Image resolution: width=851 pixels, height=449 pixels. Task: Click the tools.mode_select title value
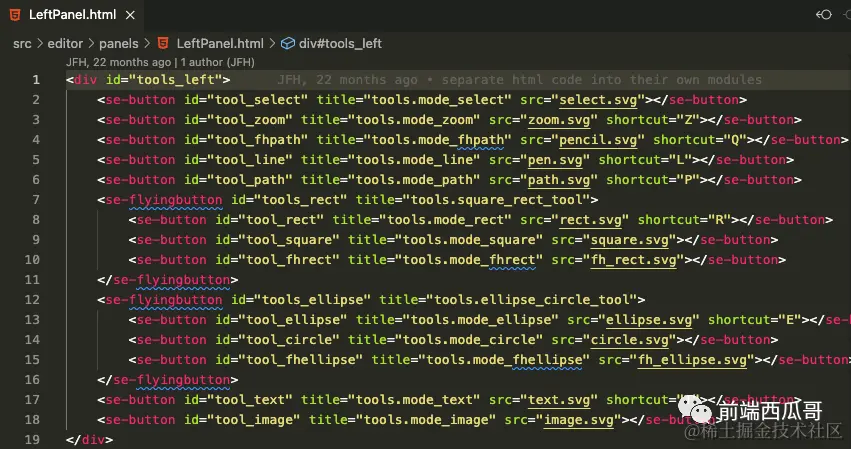[x=437, y=100]
